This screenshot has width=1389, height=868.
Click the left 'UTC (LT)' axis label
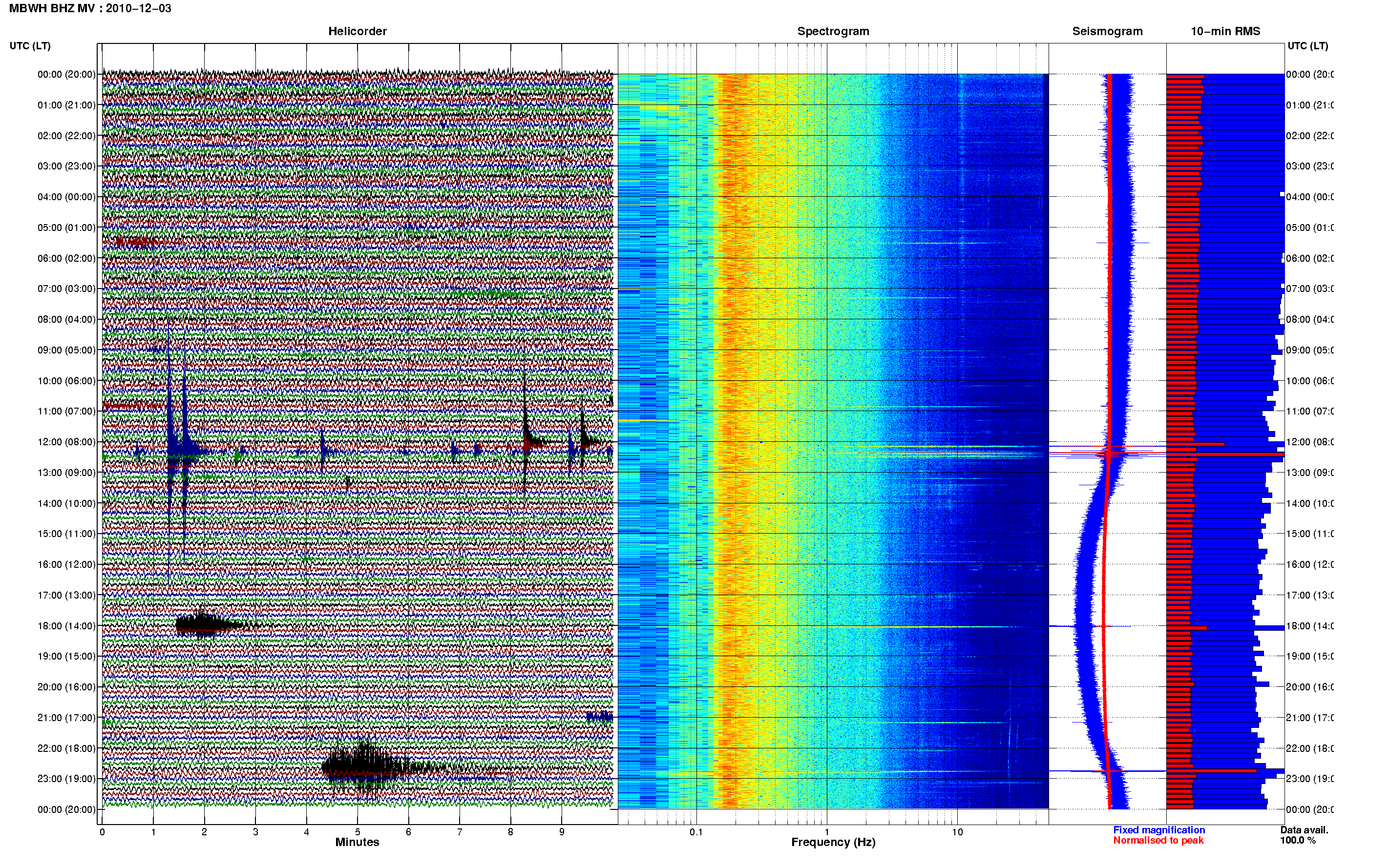30,46
